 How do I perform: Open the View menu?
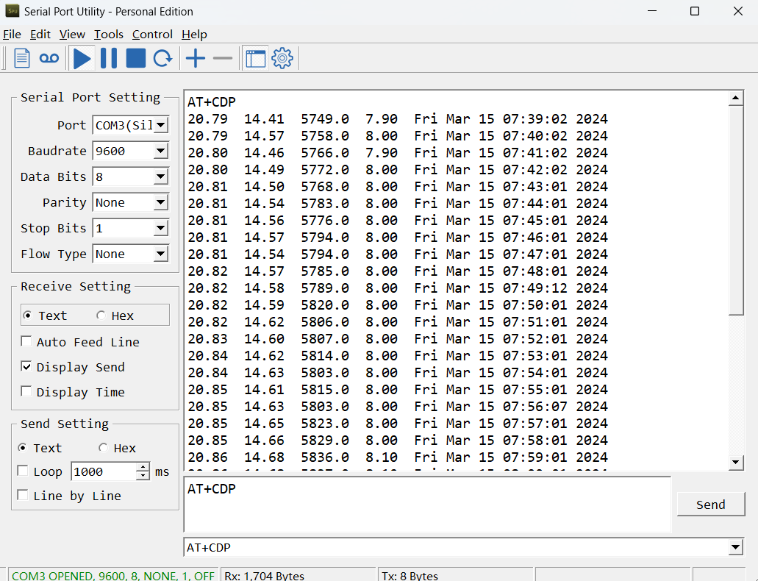coord(72,34)
